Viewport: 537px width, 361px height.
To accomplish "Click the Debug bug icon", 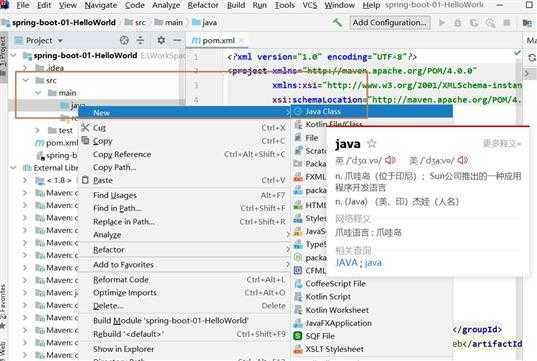I will 458,23.
